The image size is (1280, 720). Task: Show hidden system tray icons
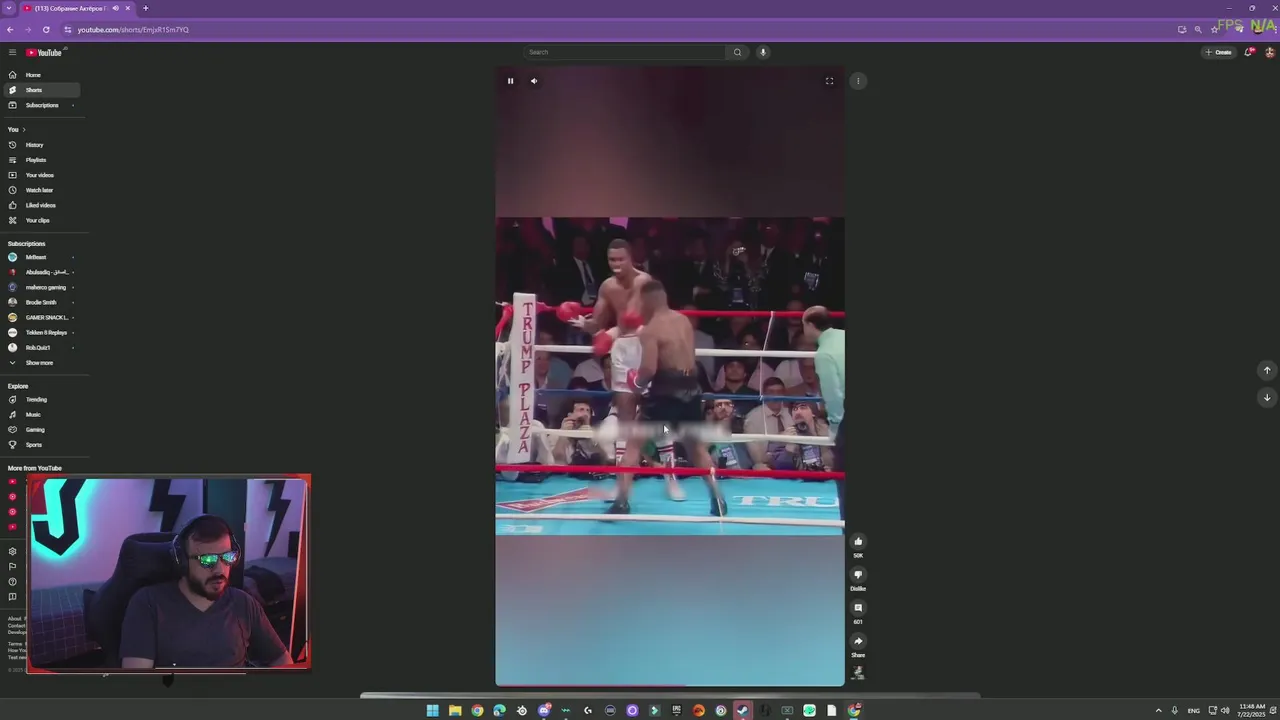coord(1159,711)
